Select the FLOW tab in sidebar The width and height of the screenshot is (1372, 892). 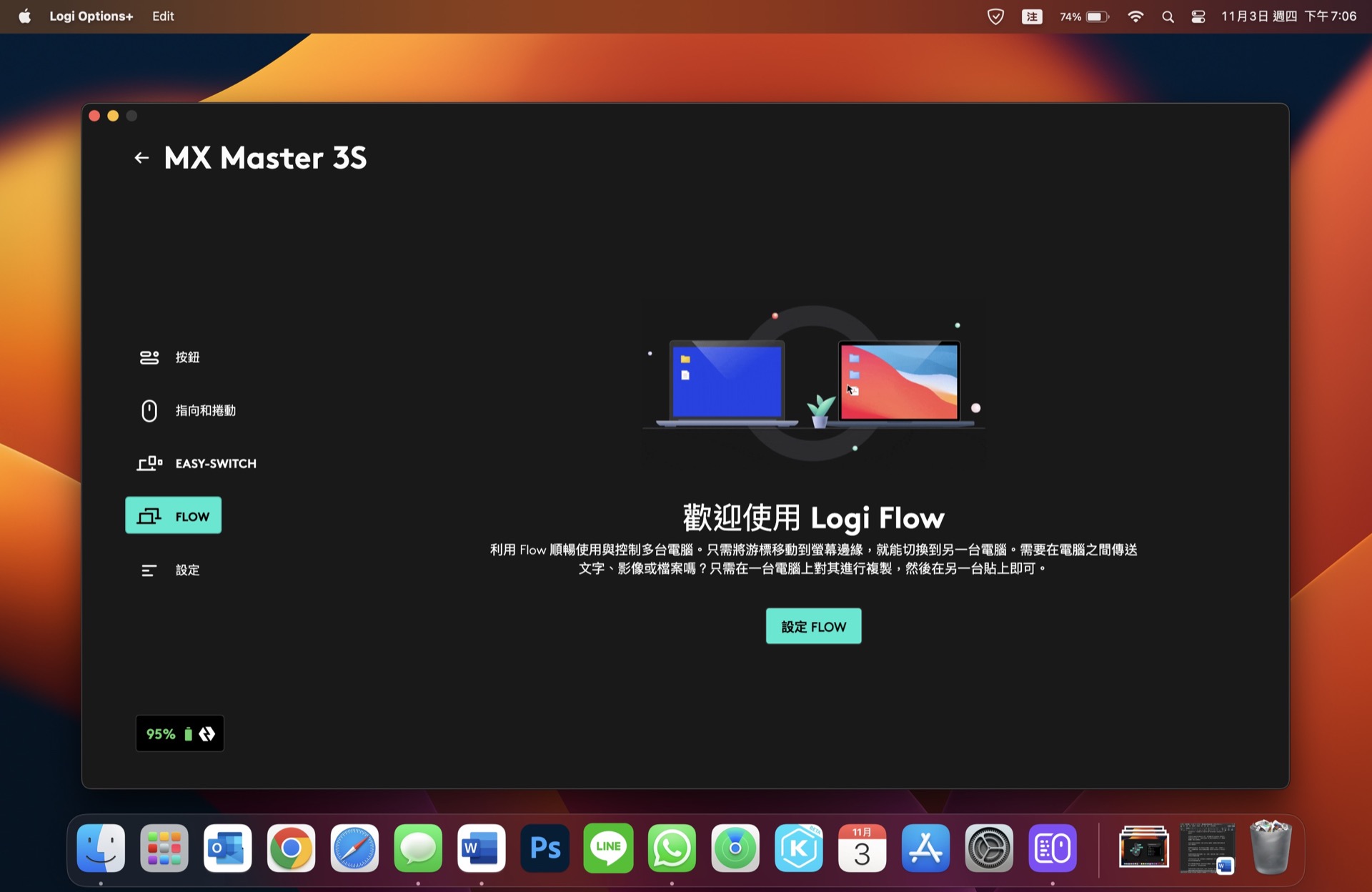pos(174,515)
